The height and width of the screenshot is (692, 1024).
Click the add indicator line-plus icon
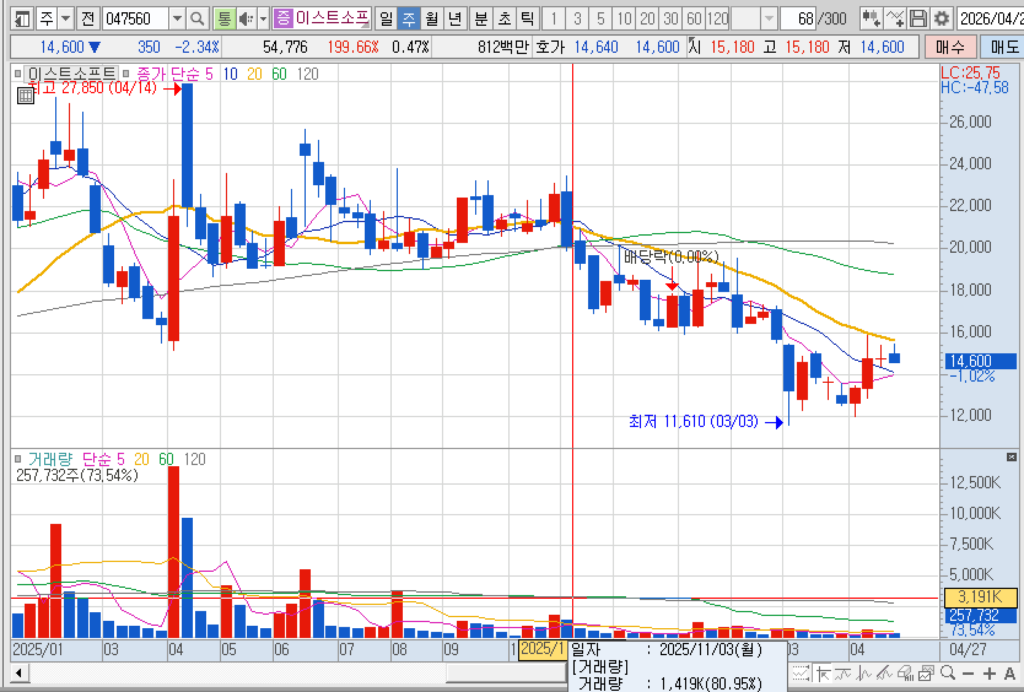pyautogui.click(x=895, y=18)
